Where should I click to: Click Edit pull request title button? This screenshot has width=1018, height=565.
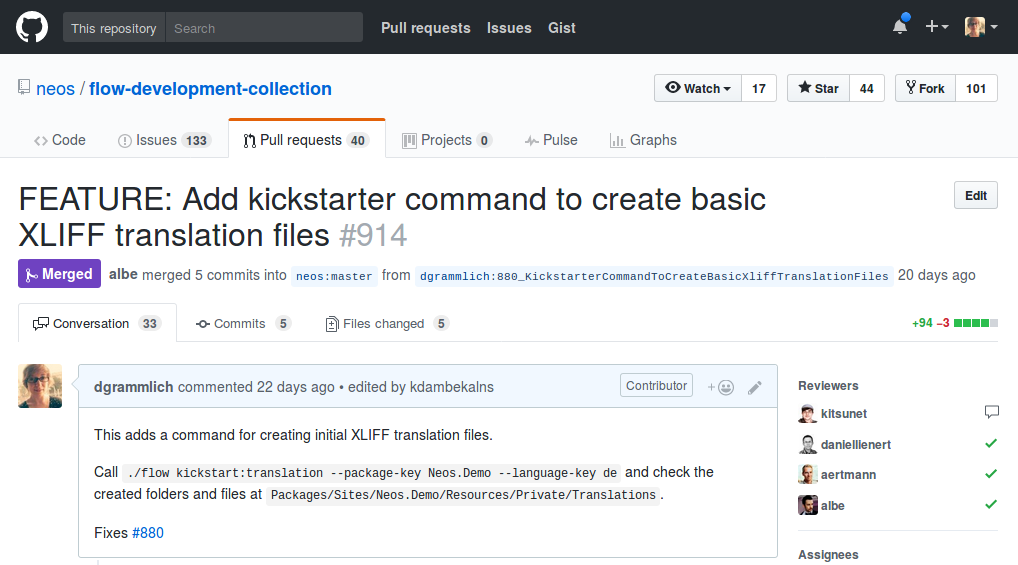tap(975, 195)
